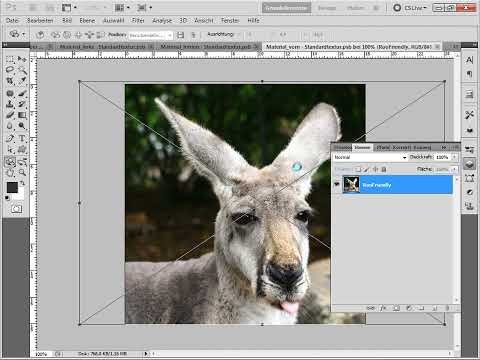
Task: Open blend mode Normal dropdown
Action: pyautogui.click(x=370, y=157)
